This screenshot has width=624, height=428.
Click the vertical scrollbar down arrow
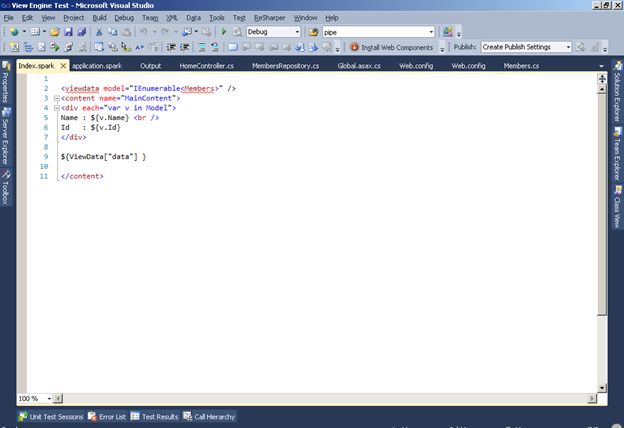point(602,387)
